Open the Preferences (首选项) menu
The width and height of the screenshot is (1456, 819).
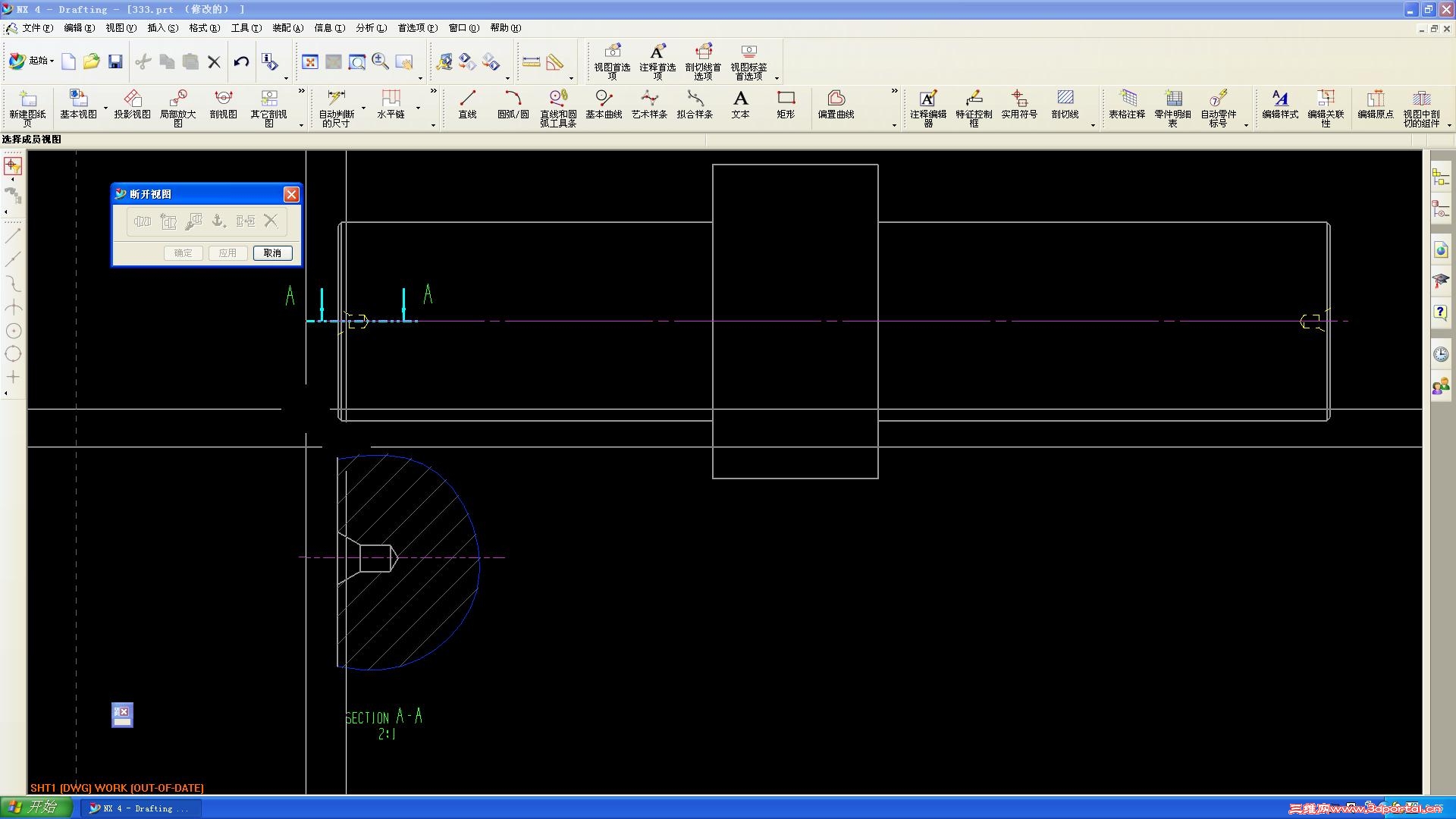[x=417, y=28]
